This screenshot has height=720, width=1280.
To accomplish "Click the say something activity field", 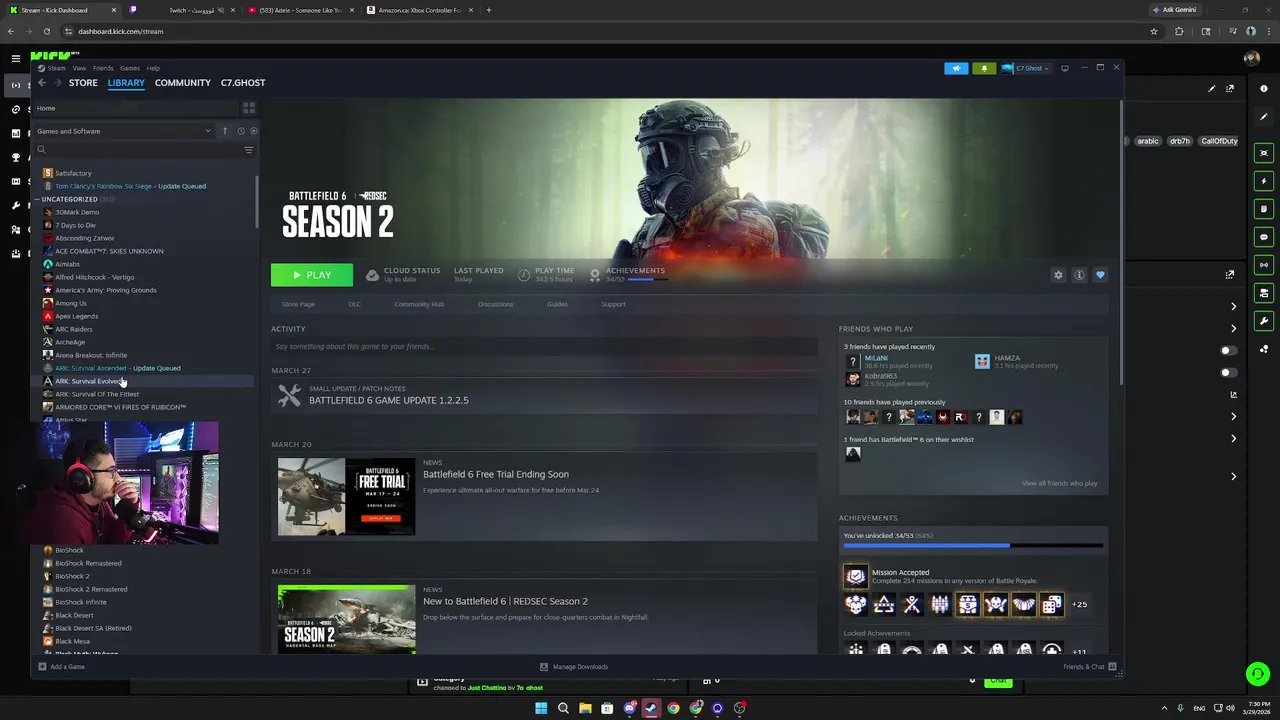I will point(544,346).
